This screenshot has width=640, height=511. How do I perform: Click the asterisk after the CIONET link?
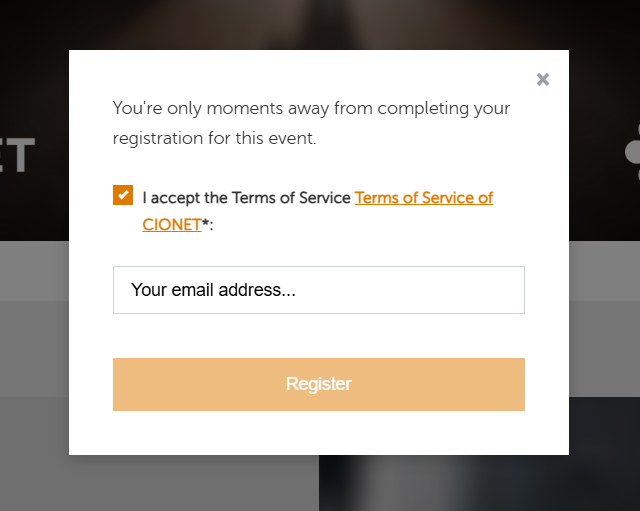click(205, 225)
